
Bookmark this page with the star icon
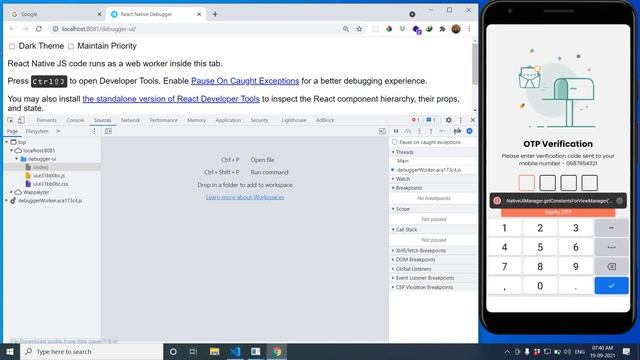[x=359, y=29]
